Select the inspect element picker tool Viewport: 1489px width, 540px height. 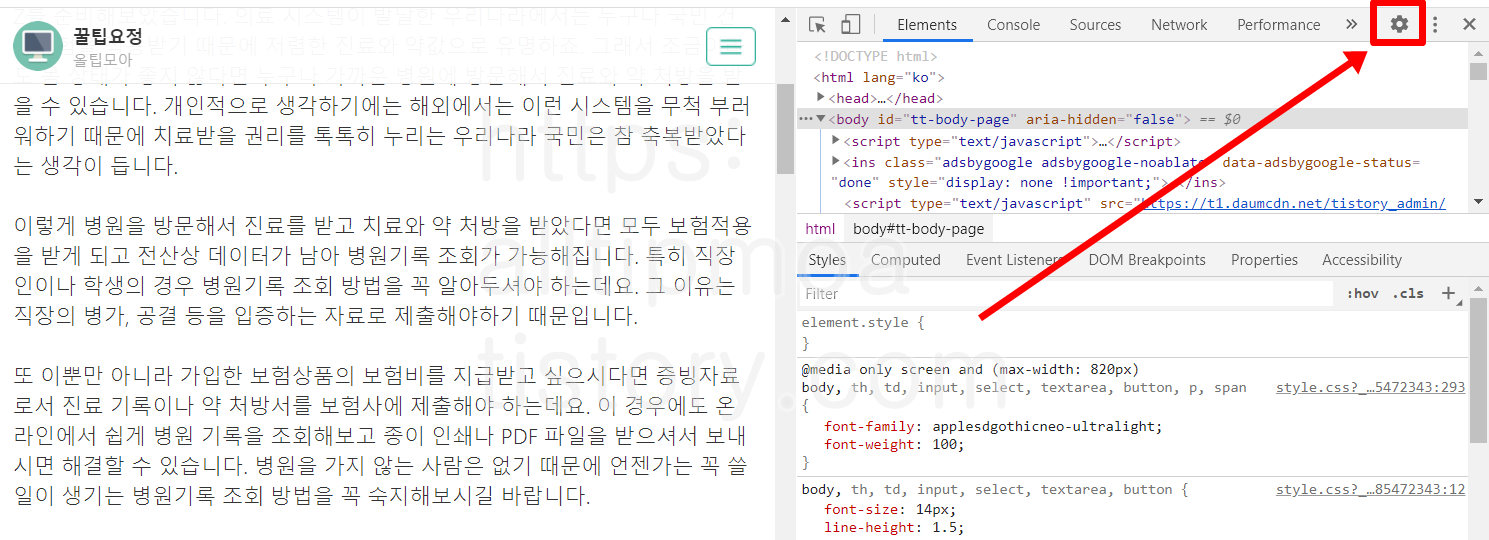pyautogui.click(x=818, y=25)
